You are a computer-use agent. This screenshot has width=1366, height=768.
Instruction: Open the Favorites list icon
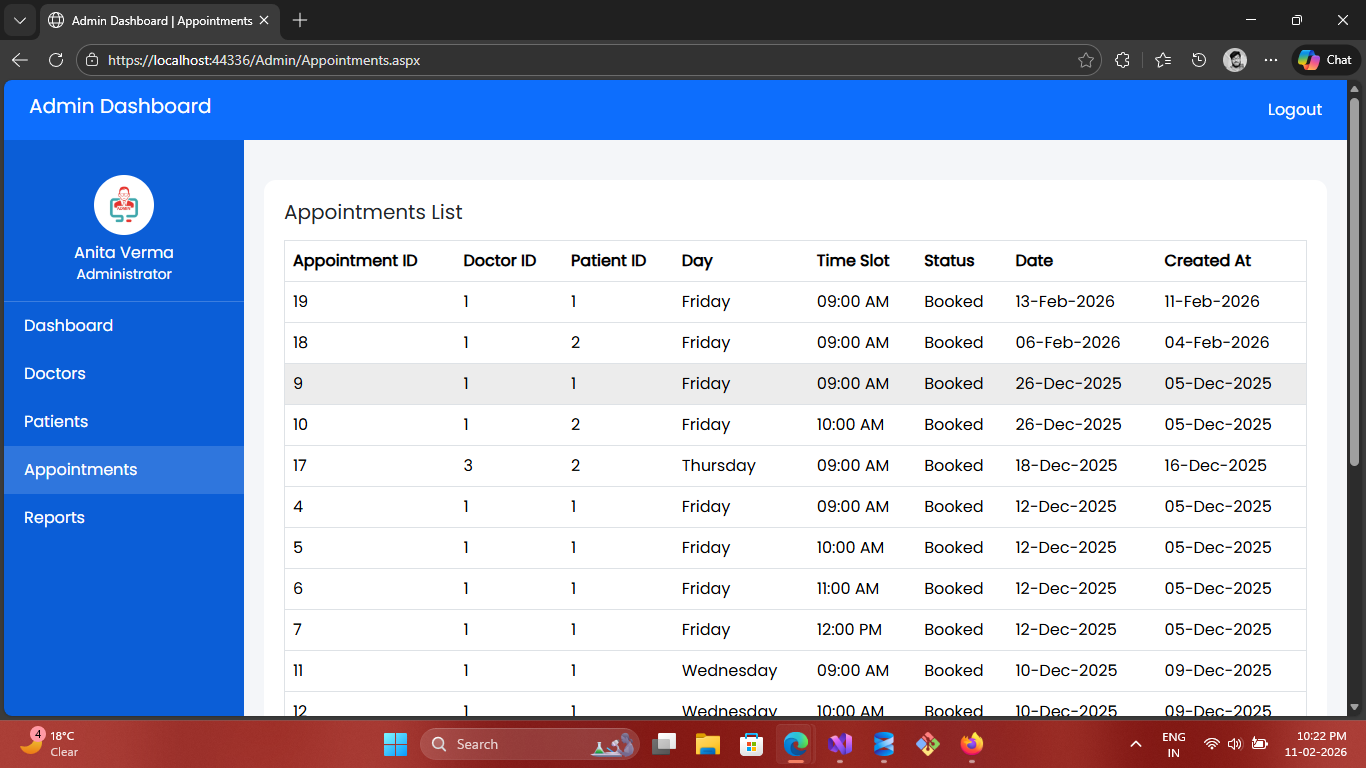click(1162, 60)
